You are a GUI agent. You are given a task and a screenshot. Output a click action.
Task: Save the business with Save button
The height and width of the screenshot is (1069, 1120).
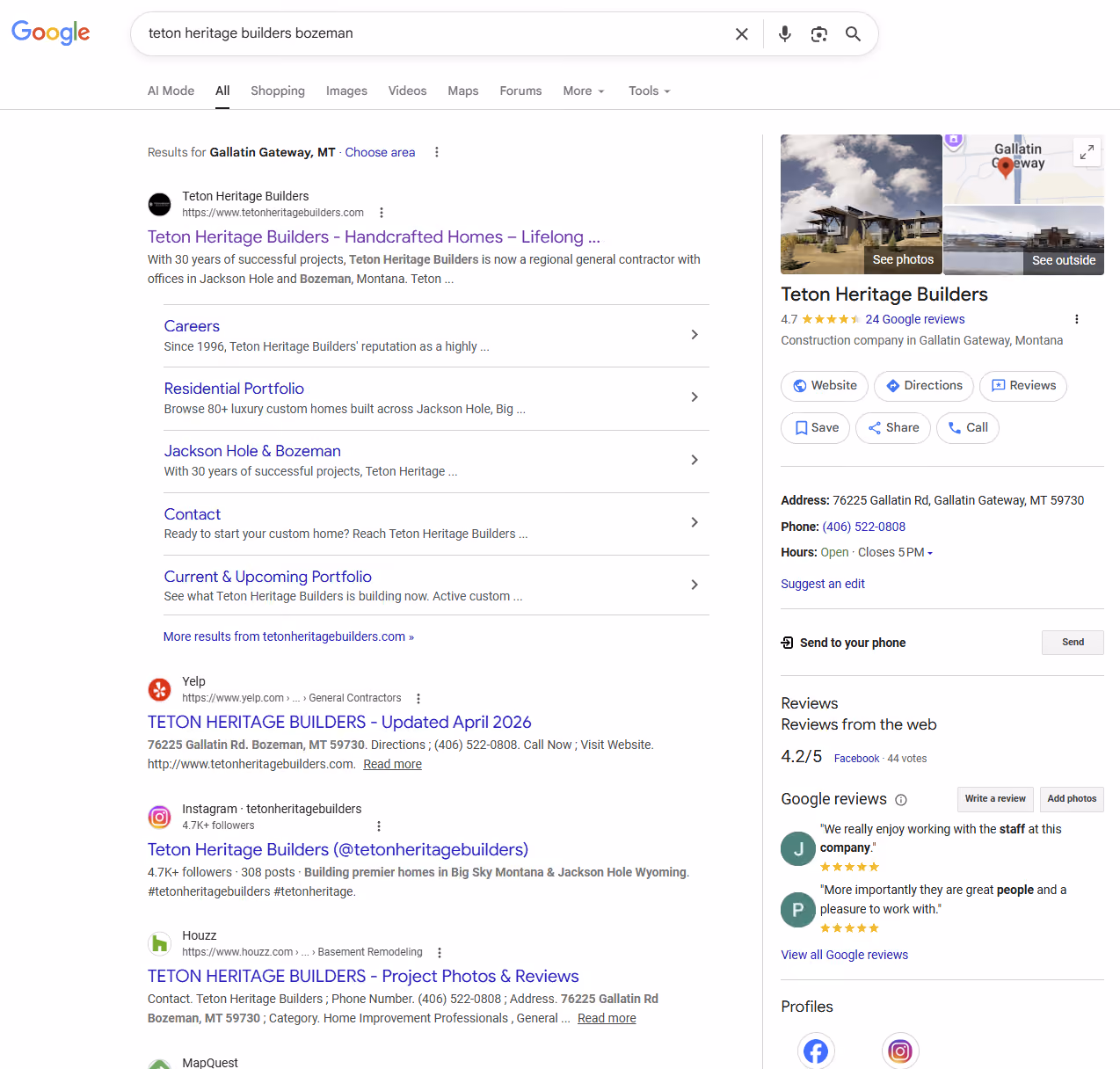(x=815, y=428)
